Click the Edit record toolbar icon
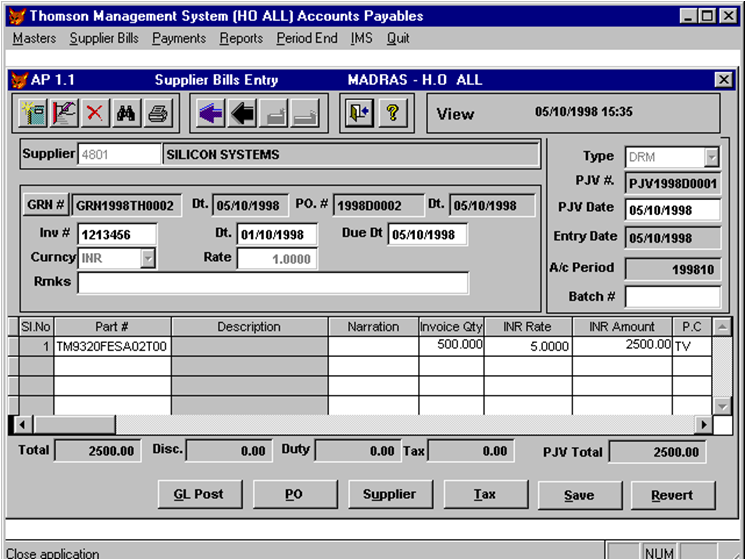This screenshot has width=746, height=560. pos(64,114)
